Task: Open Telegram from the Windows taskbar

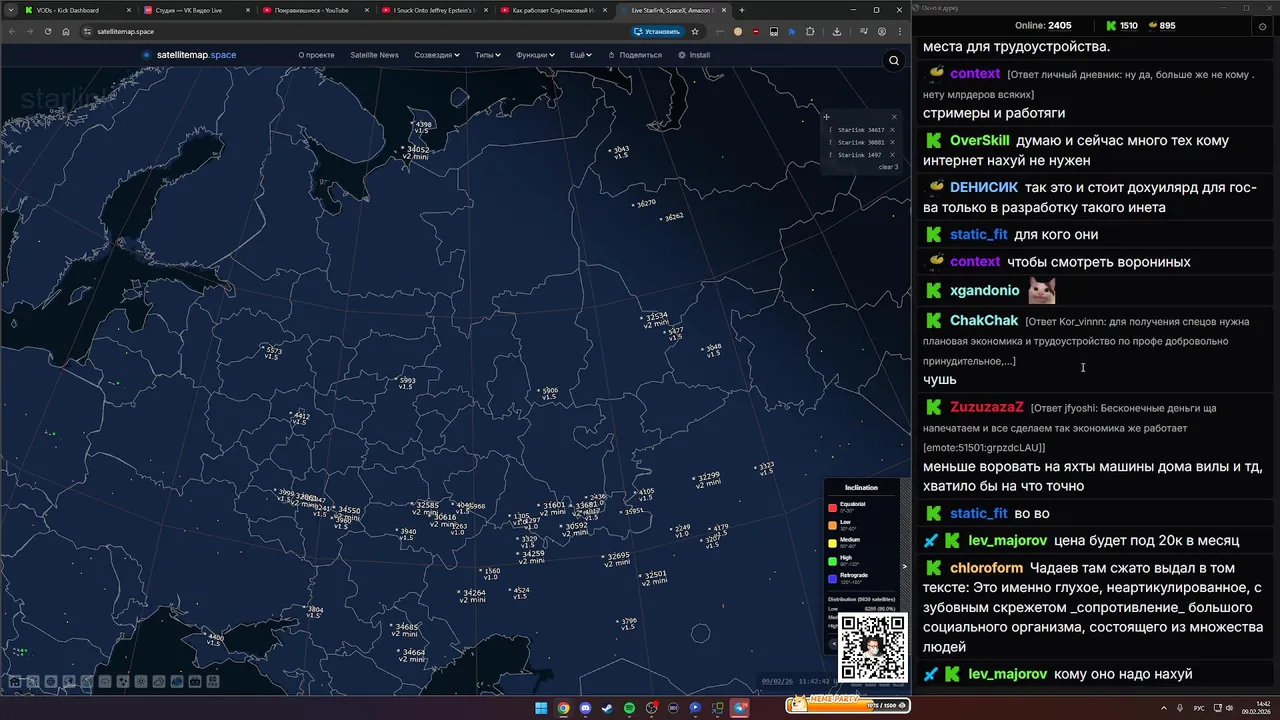Action: (x=740, y=708)
